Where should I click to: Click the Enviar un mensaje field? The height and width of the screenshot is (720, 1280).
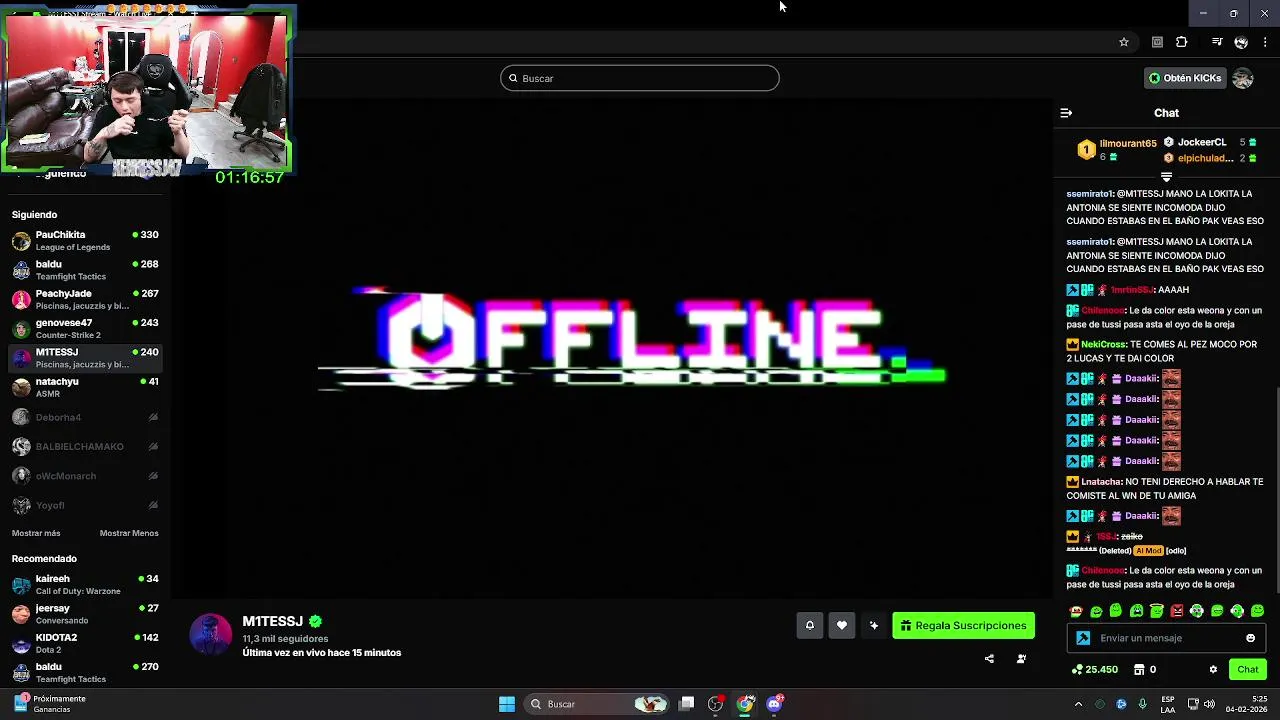pos(1167,638)
